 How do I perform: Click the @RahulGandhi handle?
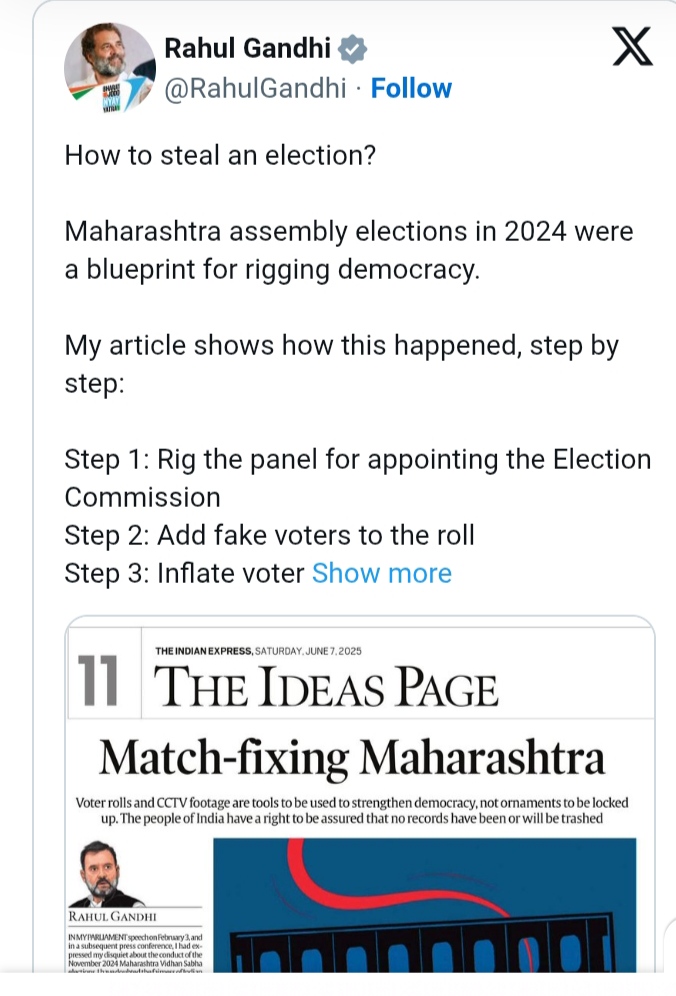coord(255,88)
